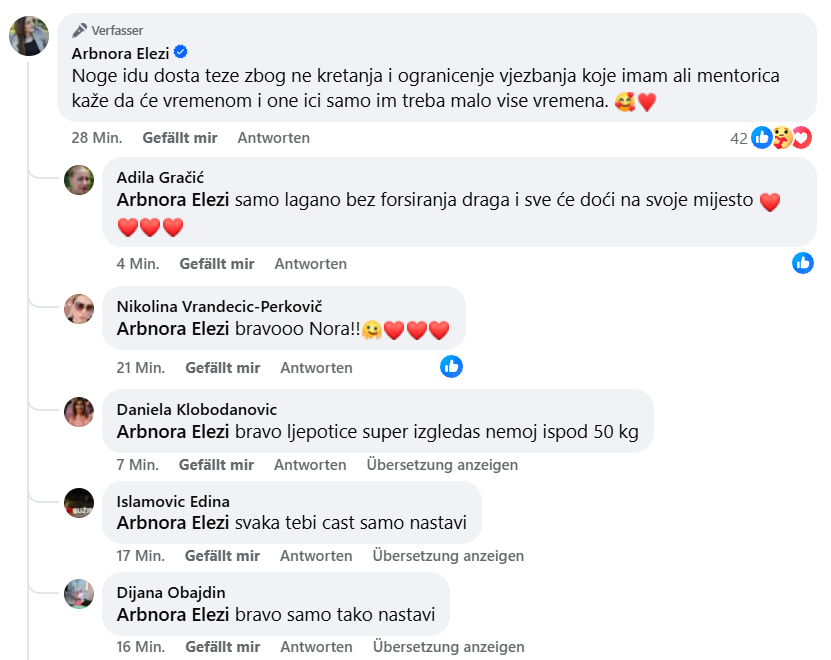
Task: Show translation for Daniela Klobodanovic's comment
Action: click(x=442, y=465)
